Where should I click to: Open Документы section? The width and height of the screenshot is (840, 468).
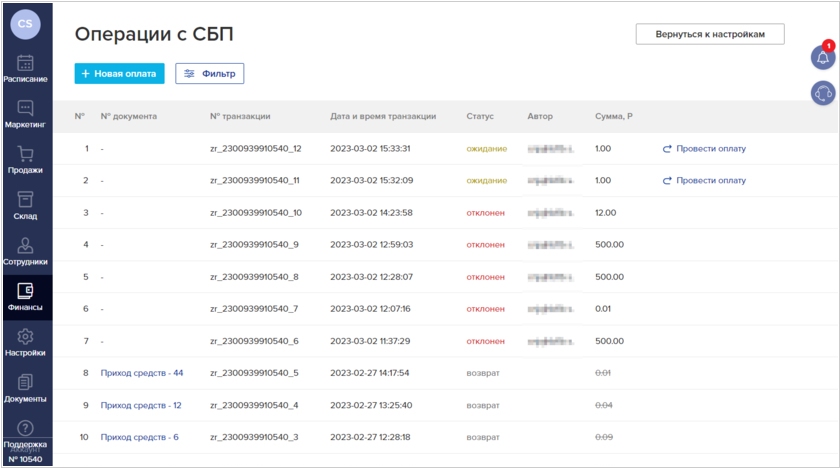tap(25, 389)
